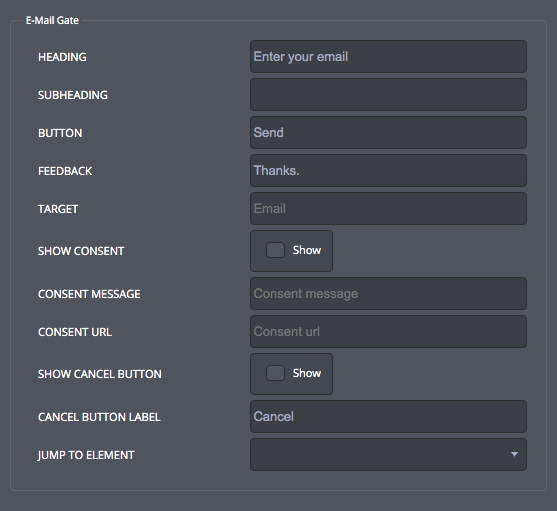Click the SHOW CANCEL BUTTON label
Image resolution: width=557 pixels, height=511 pixels.
pos(100,374)
